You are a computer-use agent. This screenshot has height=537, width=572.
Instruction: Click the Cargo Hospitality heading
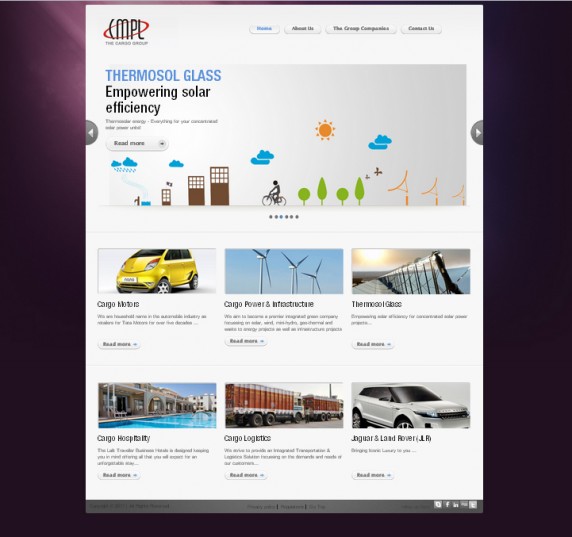tap(124, 438)
